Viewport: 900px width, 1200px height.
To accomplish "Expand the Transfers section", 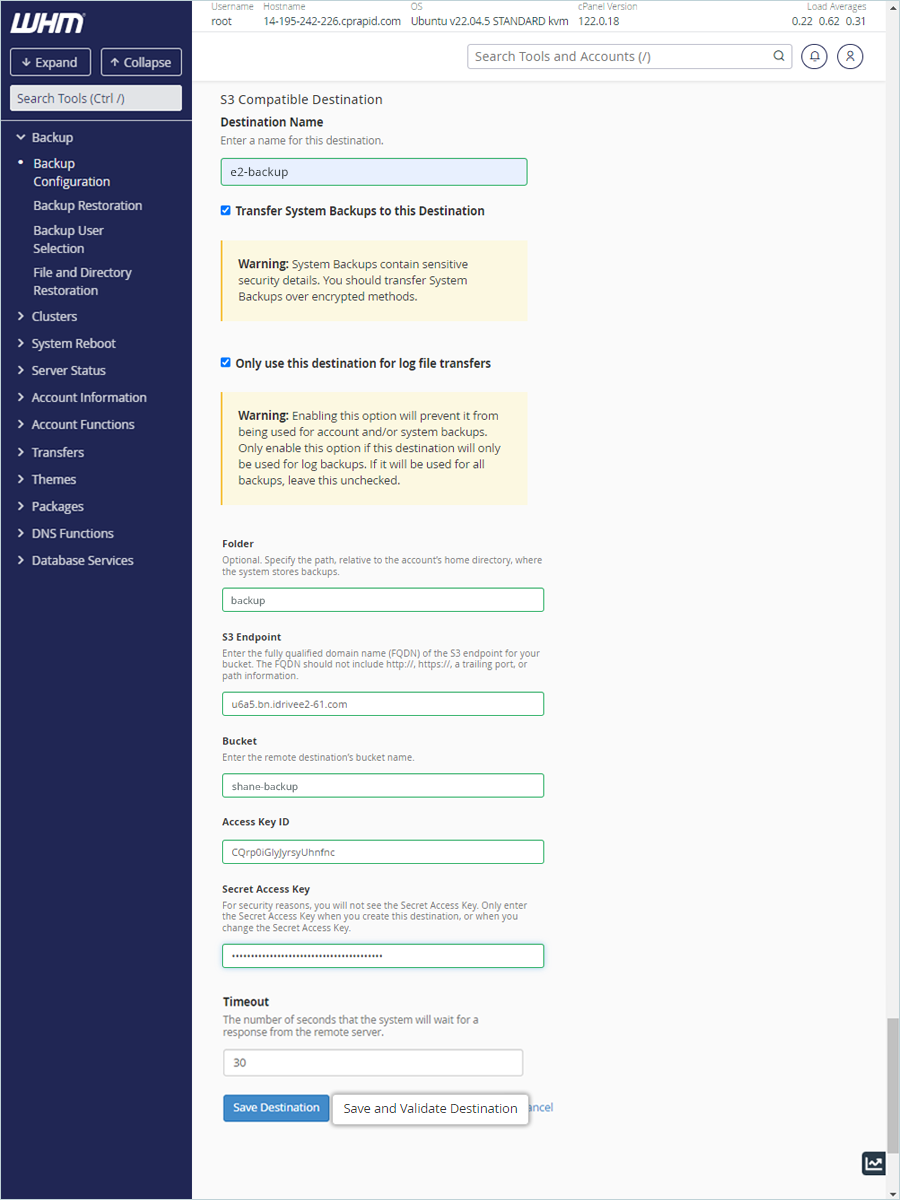I will (x=58, y=452).
